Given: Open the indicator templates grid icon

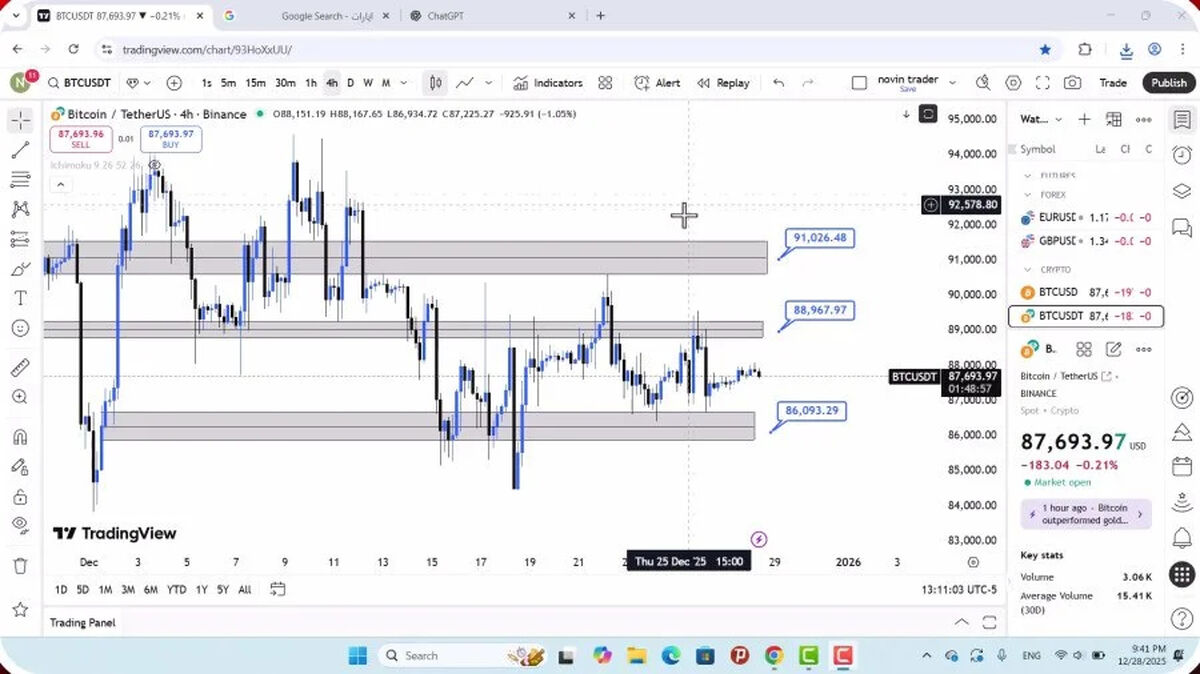Looking at the screenshot, I should tap(605, 83).
